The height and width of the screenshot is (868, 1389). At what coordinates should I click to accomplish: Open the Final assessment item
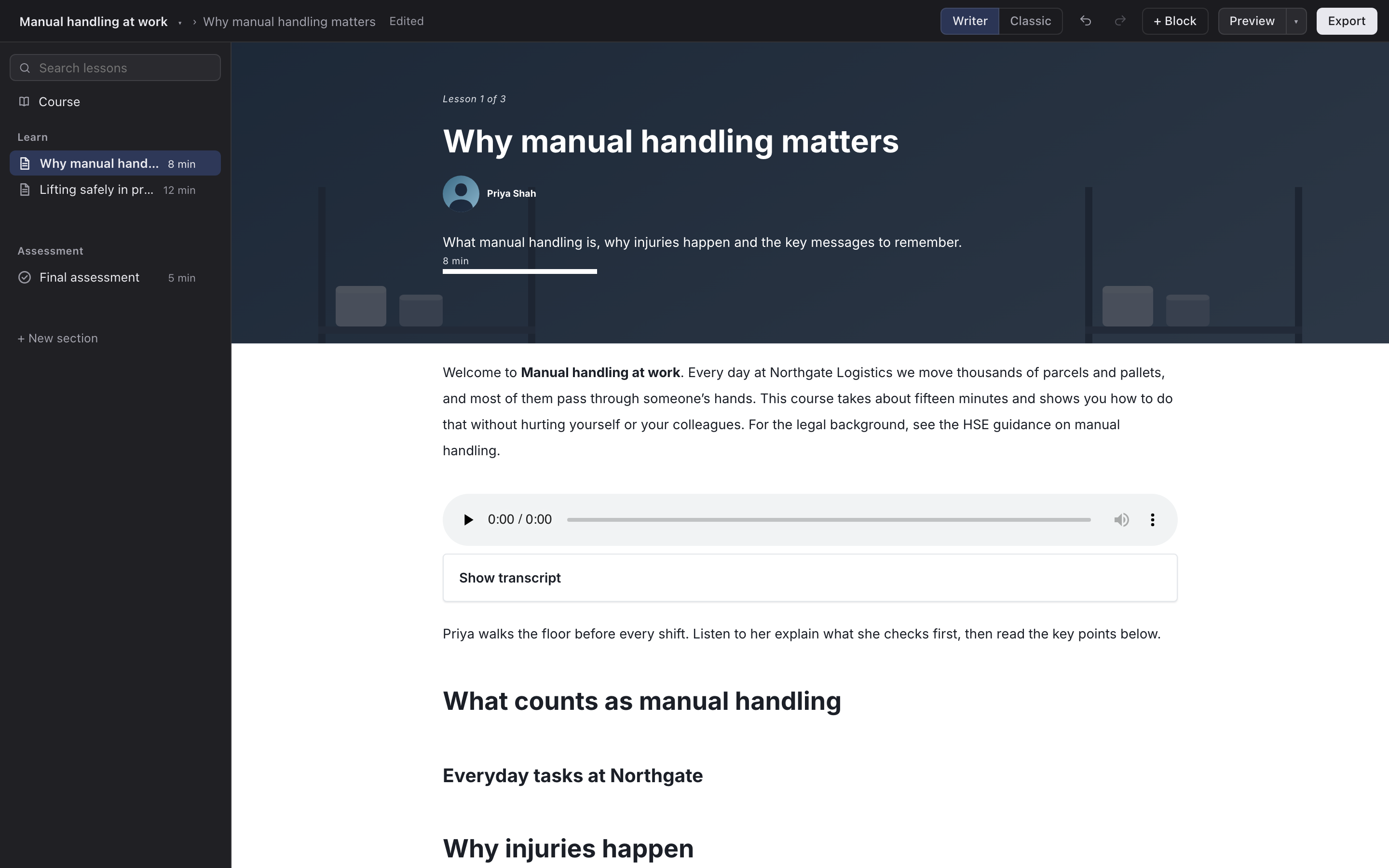tap(115, 277)
